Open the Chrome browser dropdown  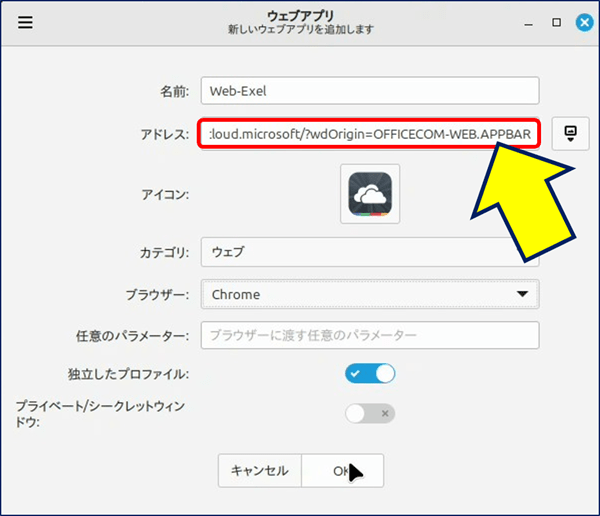pos(370,294)
